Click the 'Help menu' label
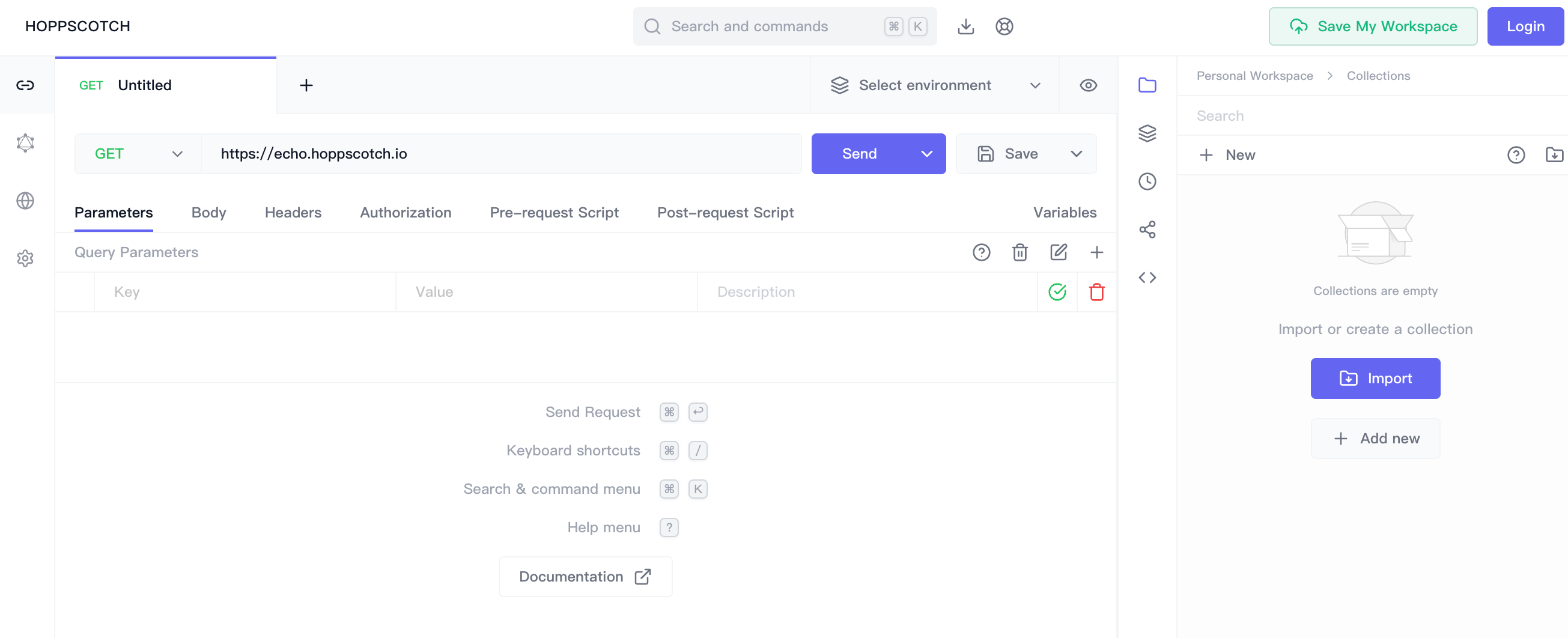This screenshot has width=1568, height=638. click(x=603, y=527)
